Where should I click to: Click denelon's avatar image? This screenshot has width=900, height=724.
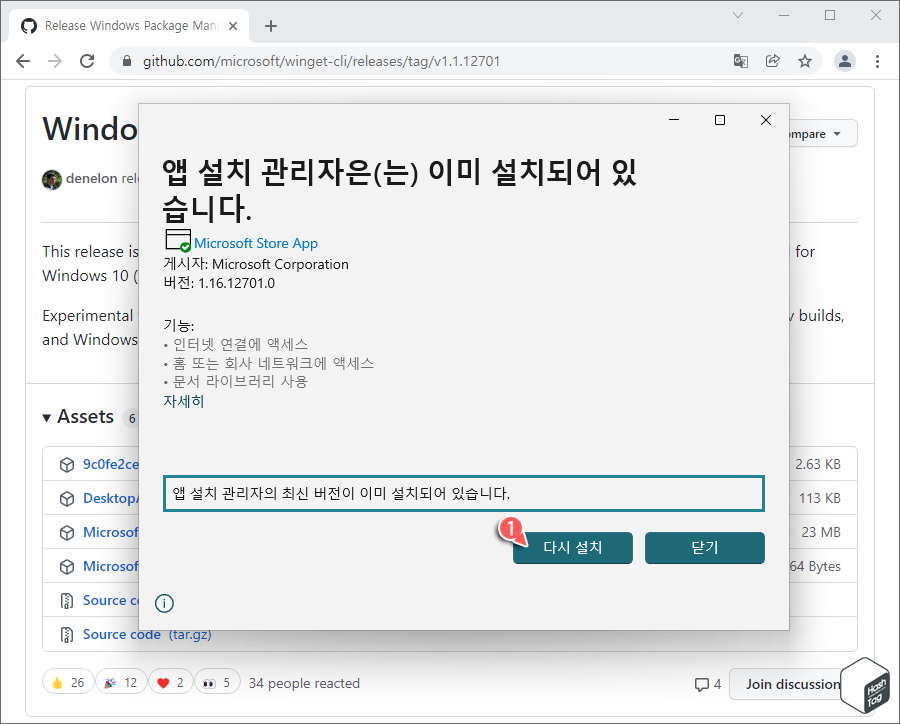[x=52, y=180]
